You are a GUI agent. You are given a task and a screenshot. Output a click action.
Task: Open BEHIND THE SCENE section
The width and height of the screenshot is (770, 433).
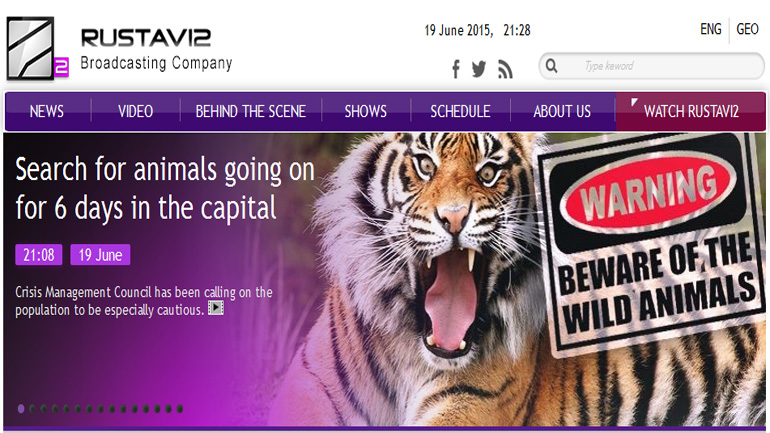(x=250, y=111)
